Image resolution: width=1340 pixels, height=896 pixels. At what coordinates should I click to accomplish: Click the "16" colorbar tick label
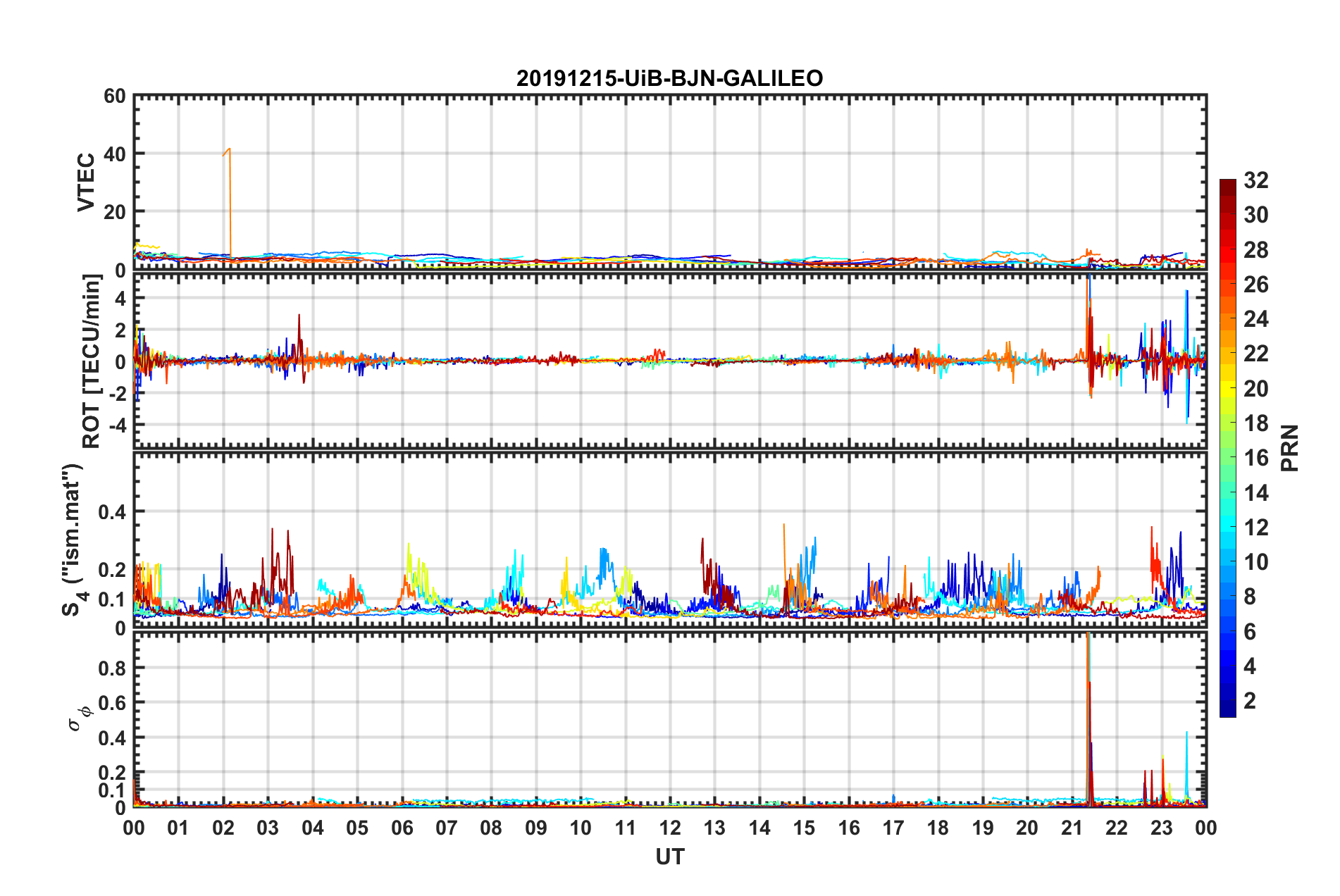click(1255, 458)
